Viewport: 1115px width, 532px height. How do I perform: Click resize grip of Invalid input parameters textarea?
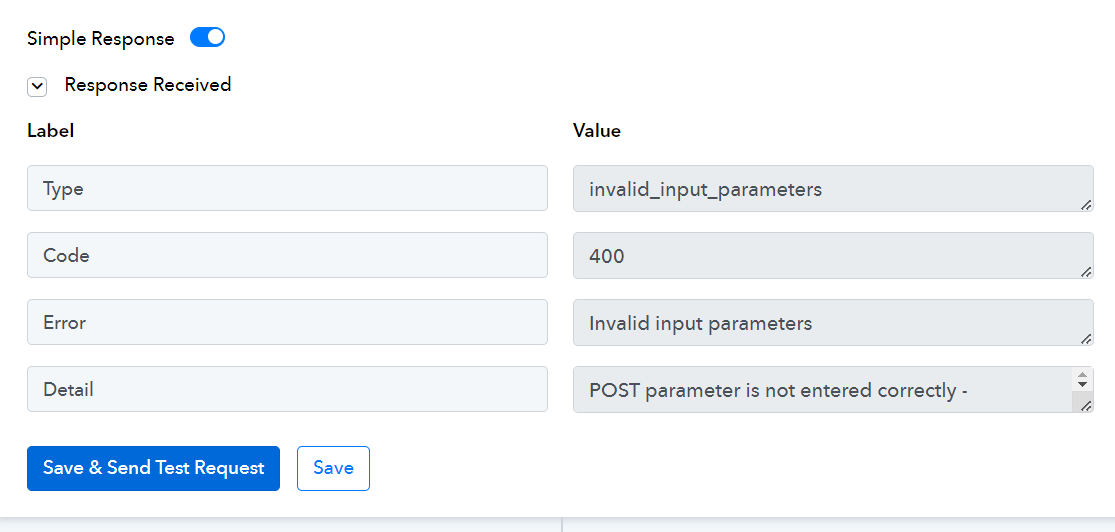click(1086, 339)
